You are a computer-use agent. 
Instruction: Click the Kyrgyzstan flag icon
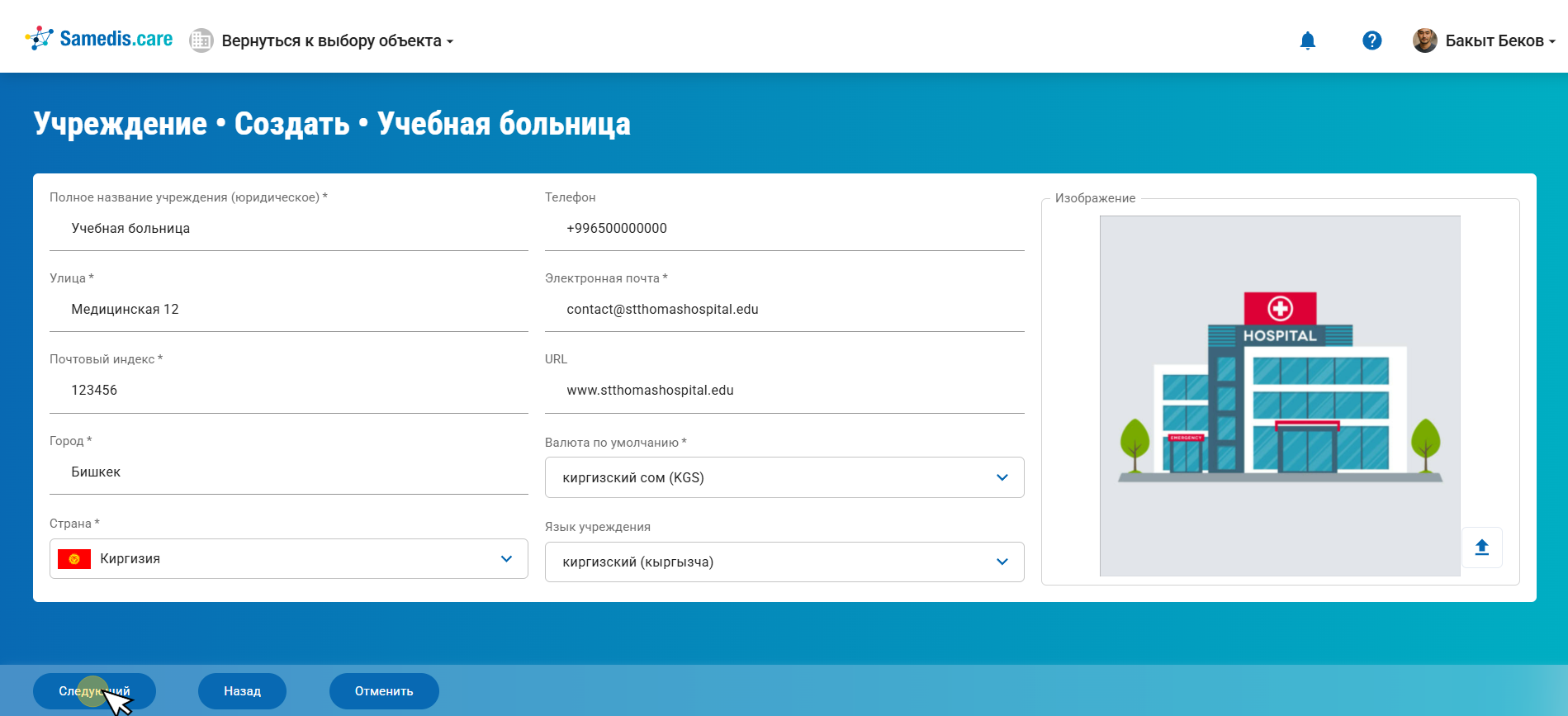click(74, 559)
